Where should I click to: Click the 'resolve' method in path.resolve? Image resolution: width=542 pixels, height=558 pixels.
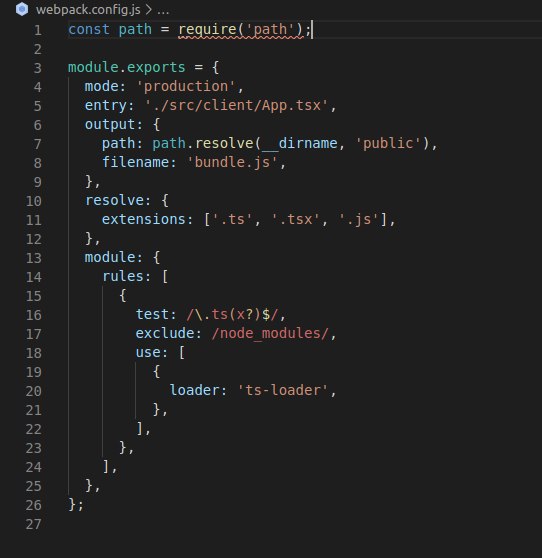pyautogui.click(x=224, y=143)
